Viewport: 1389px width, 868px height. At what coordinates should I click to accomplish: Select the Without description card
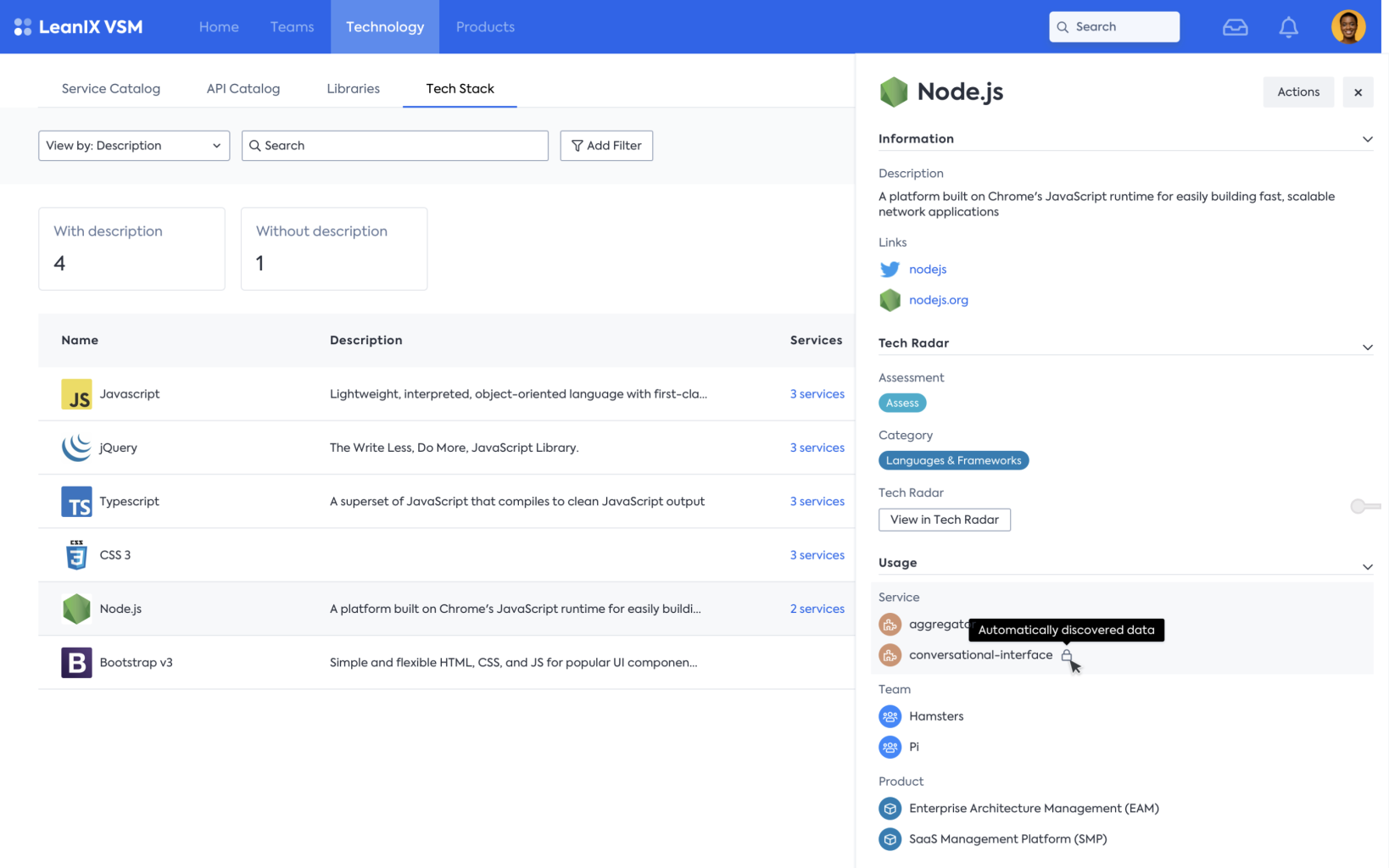(x=334, y=249)
